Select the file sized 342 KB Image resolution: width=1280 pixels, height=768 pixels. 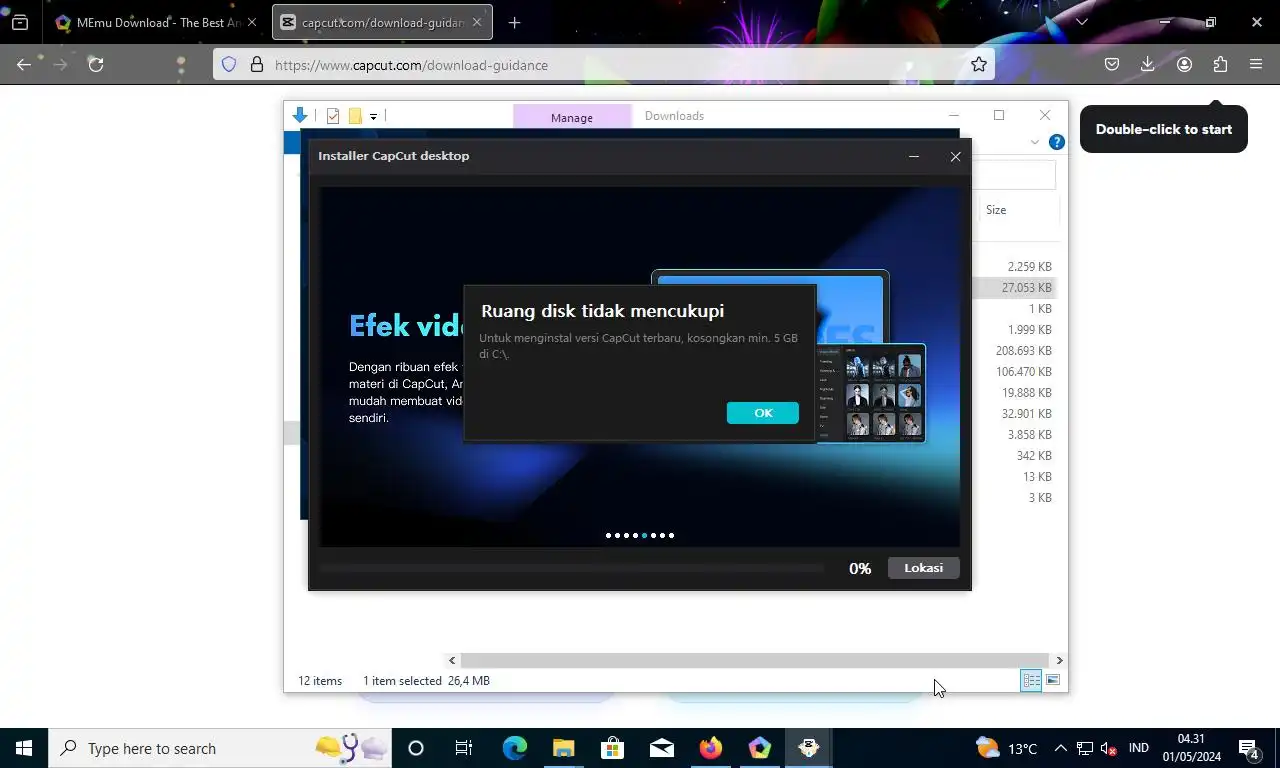[1034, 456]
